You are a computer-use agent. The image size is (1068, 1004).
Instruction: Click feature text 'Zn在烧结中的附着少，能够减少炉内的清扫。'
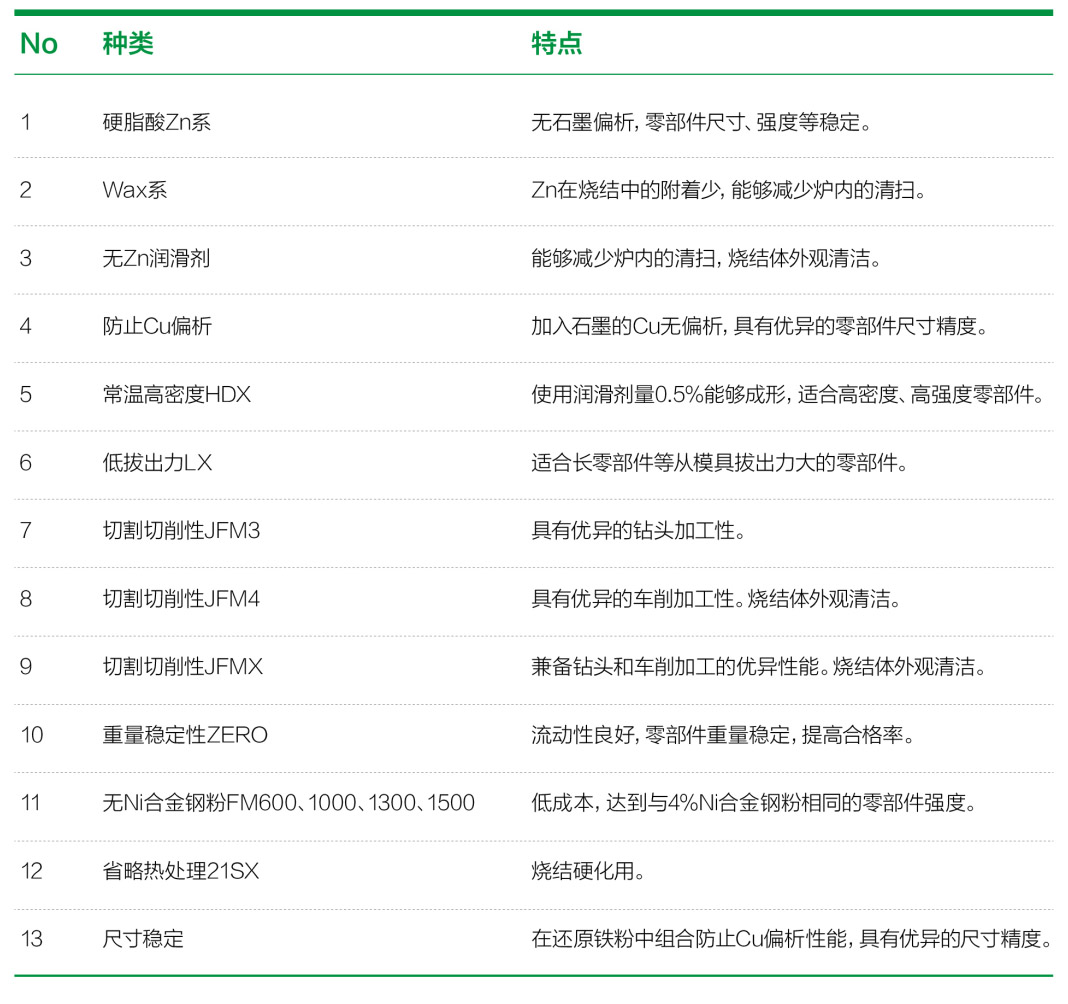pyautogui.click(x=729, y=189)
